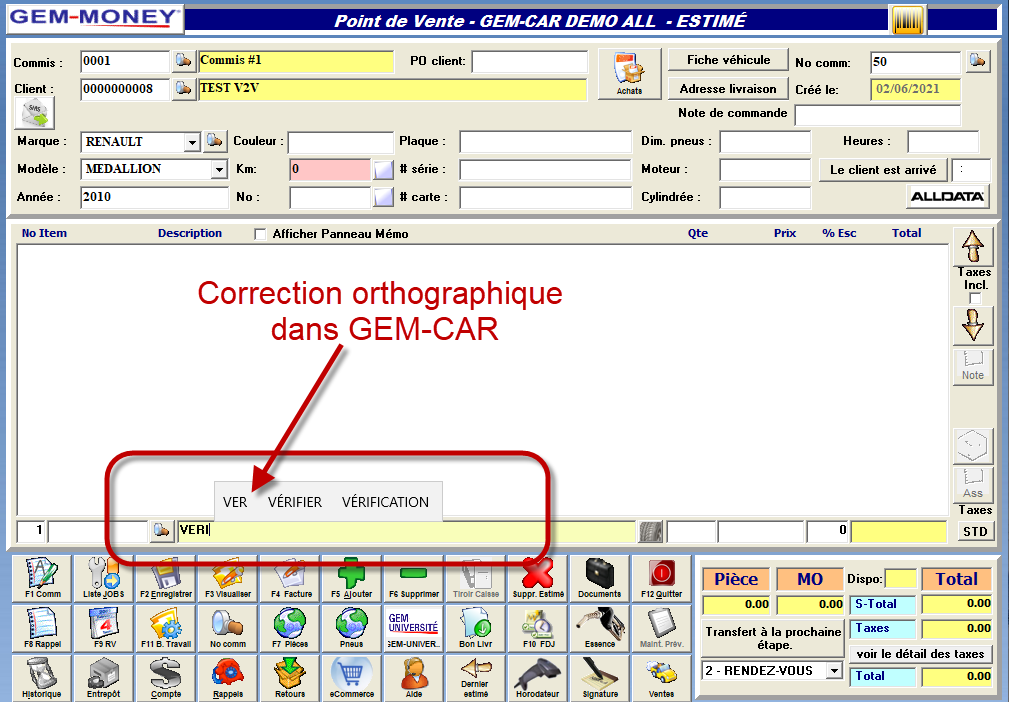
Task: Click the description field containing VERI
Action: [406, 531]
